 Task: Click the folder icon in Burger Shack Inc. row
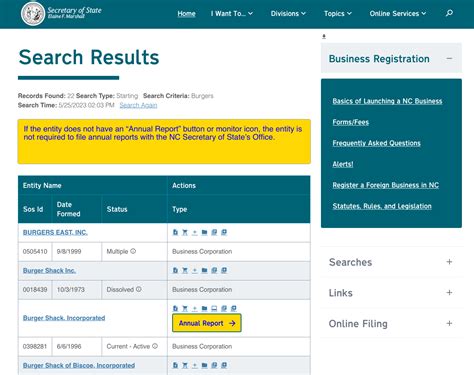204,270
